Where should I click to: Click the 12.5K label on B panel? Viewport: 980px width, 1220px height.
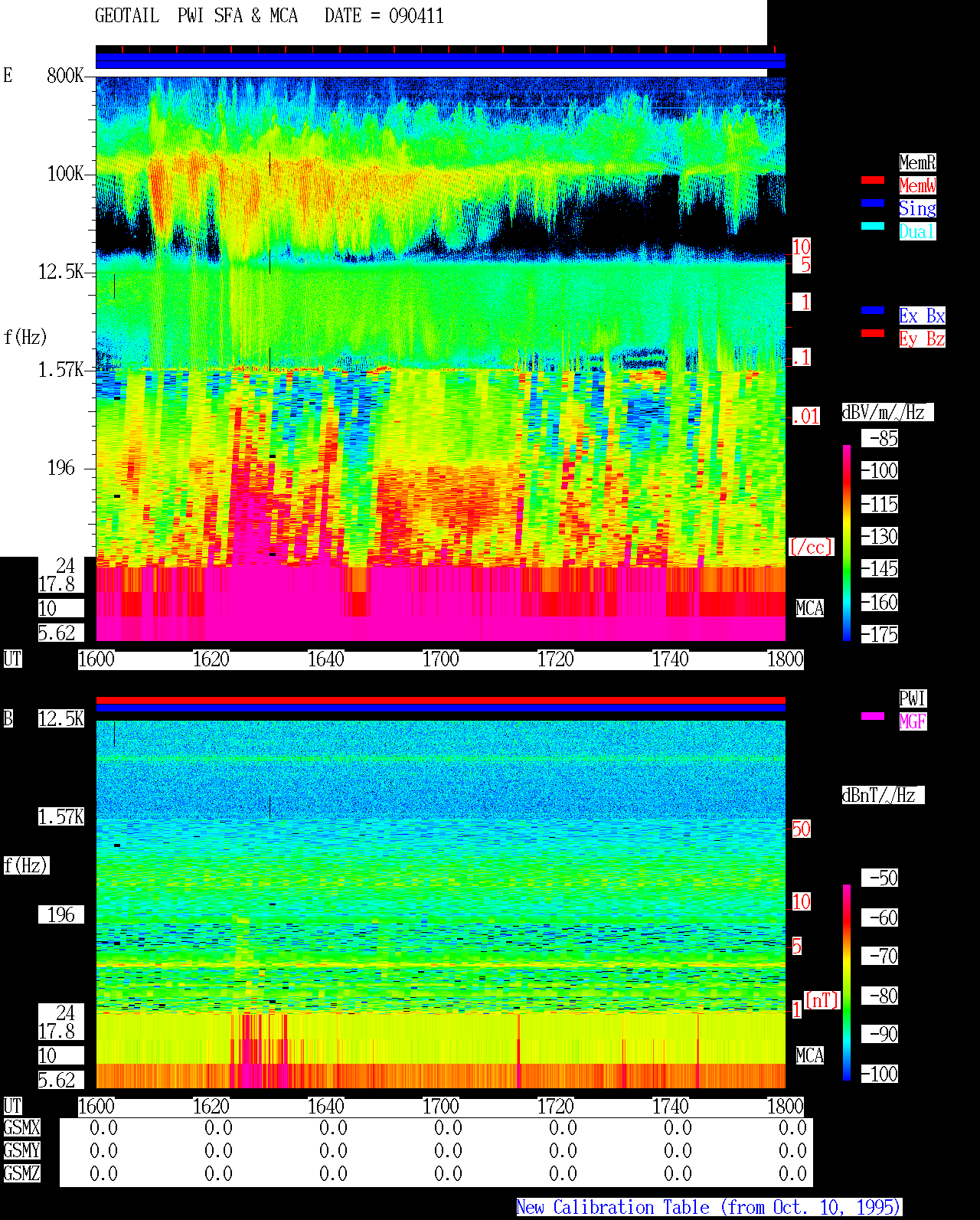coord(60,718)
